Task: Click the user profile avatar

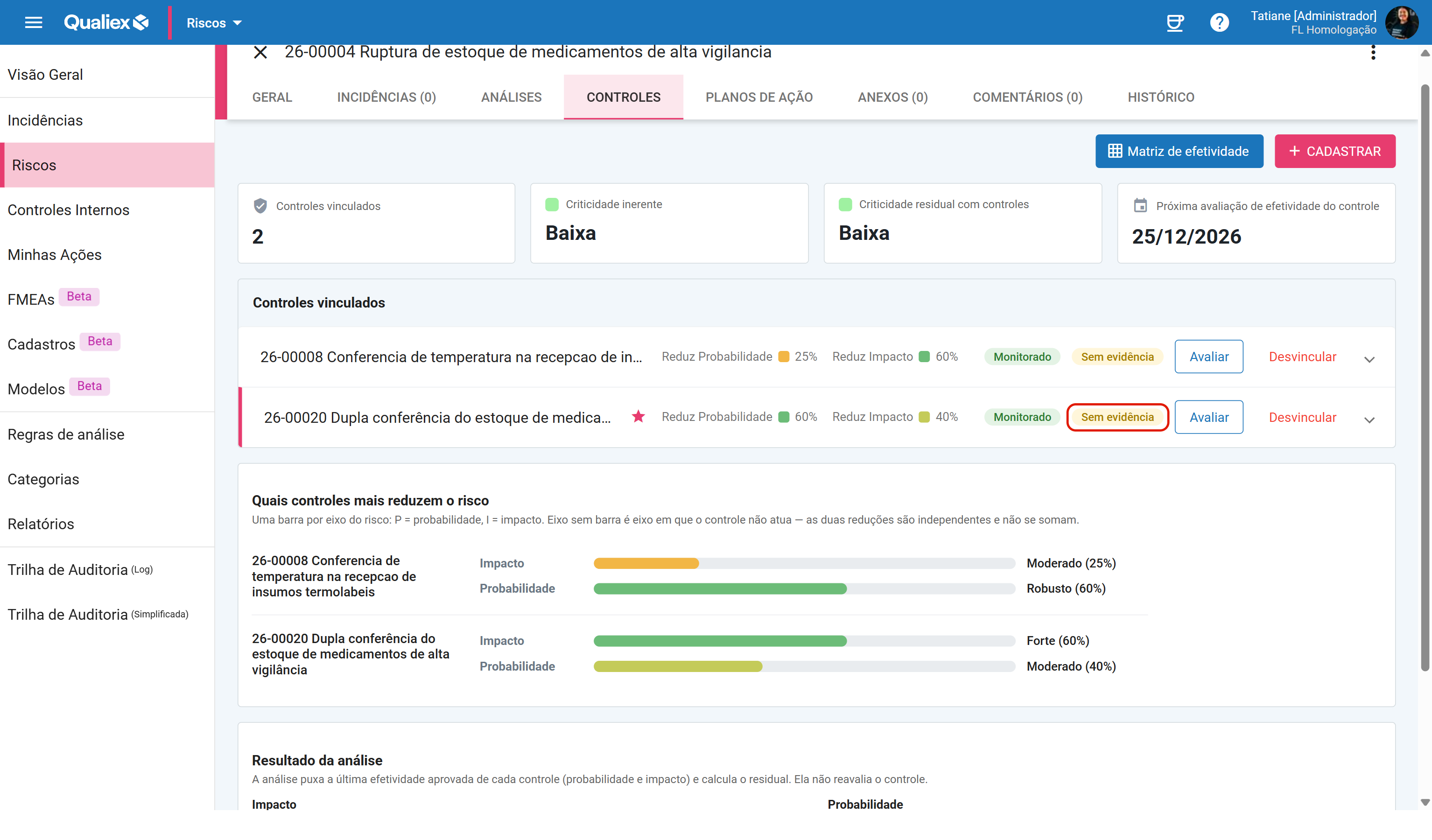Action: click(x=1402, y=23)
